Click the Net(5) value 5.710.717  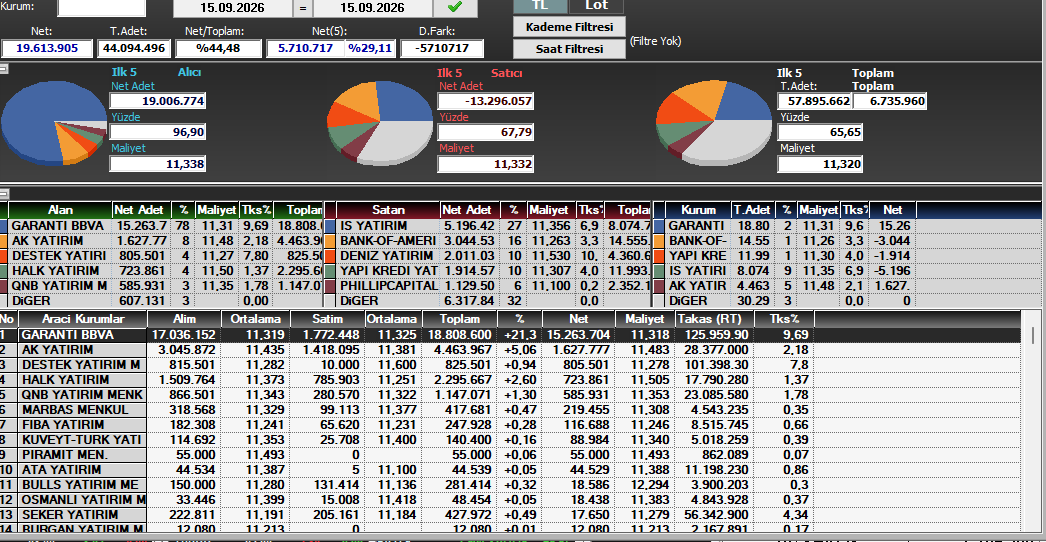click(306, 49)
